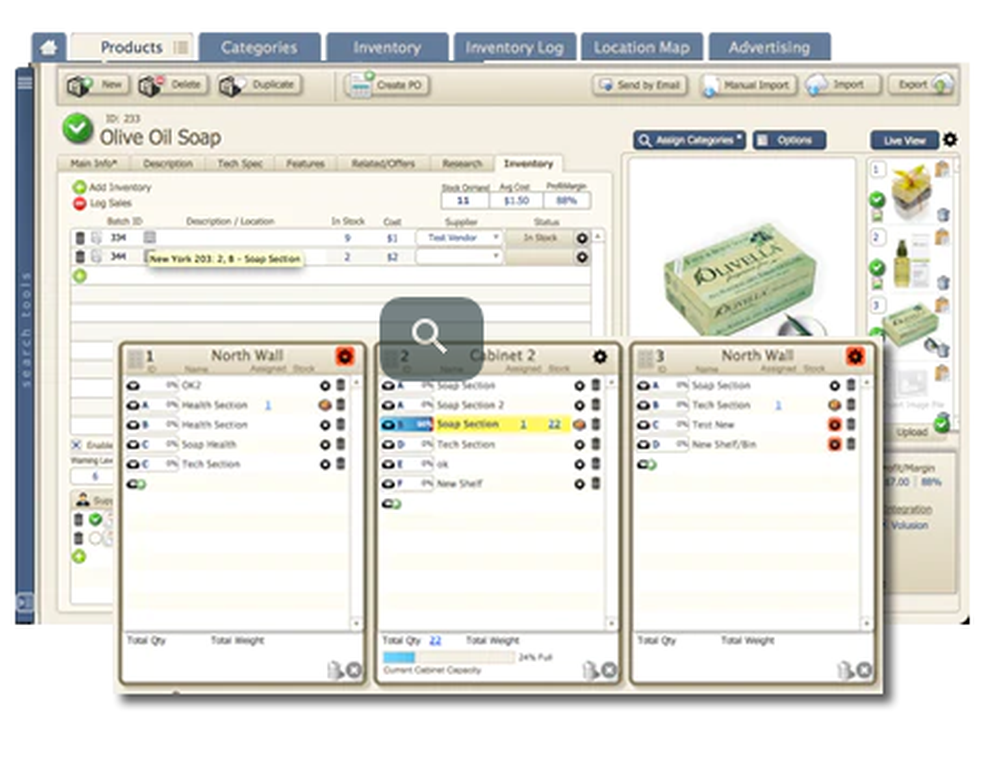Check the Enable checkbox near Warning Level
Image resolution: width=1000 pixels, height=761 pixels.
tap(76, 442)
